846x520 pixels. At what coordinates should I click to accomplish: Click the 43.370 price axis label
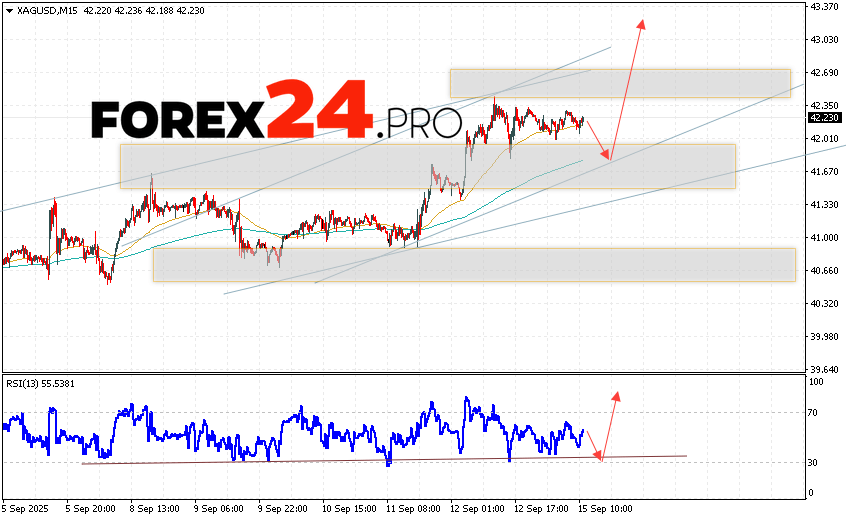click(826, 7)
